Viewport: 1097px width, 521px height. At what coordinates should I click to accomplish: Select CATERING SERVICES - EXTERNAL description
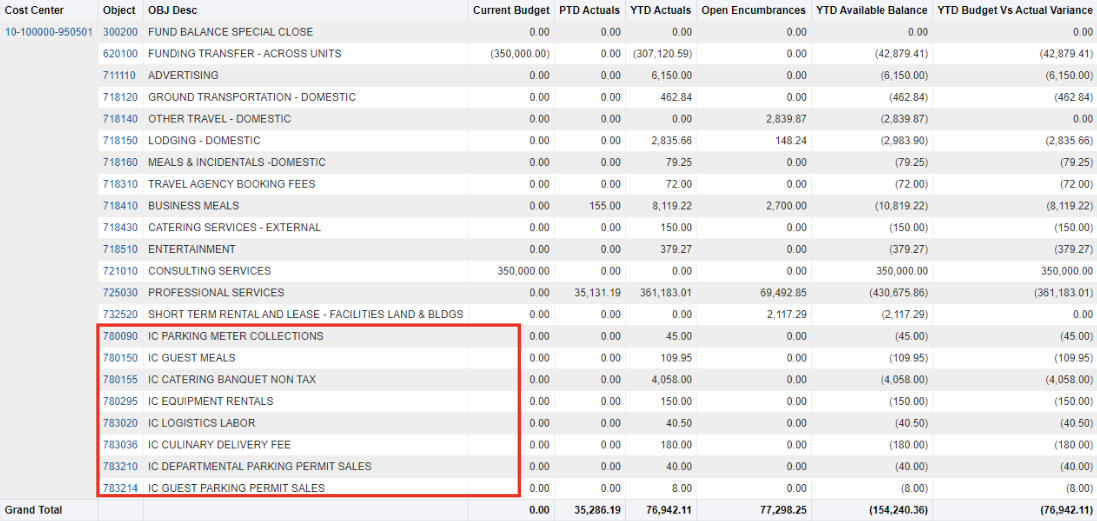click(x=234, y=227)
